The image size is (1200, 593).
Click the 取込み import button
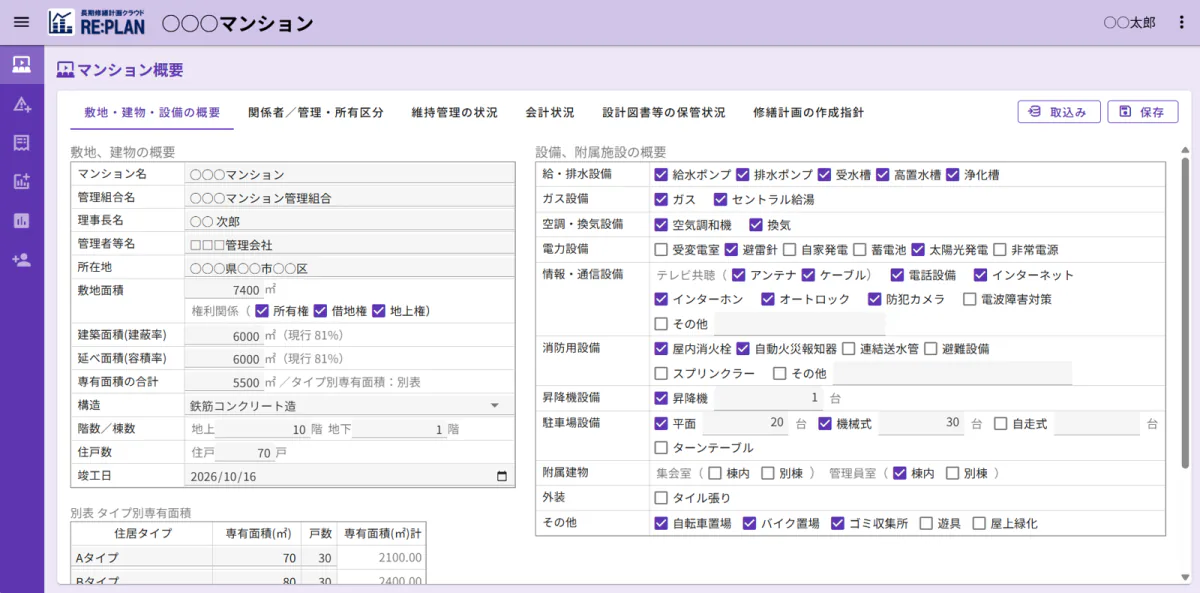(1059, 112)
